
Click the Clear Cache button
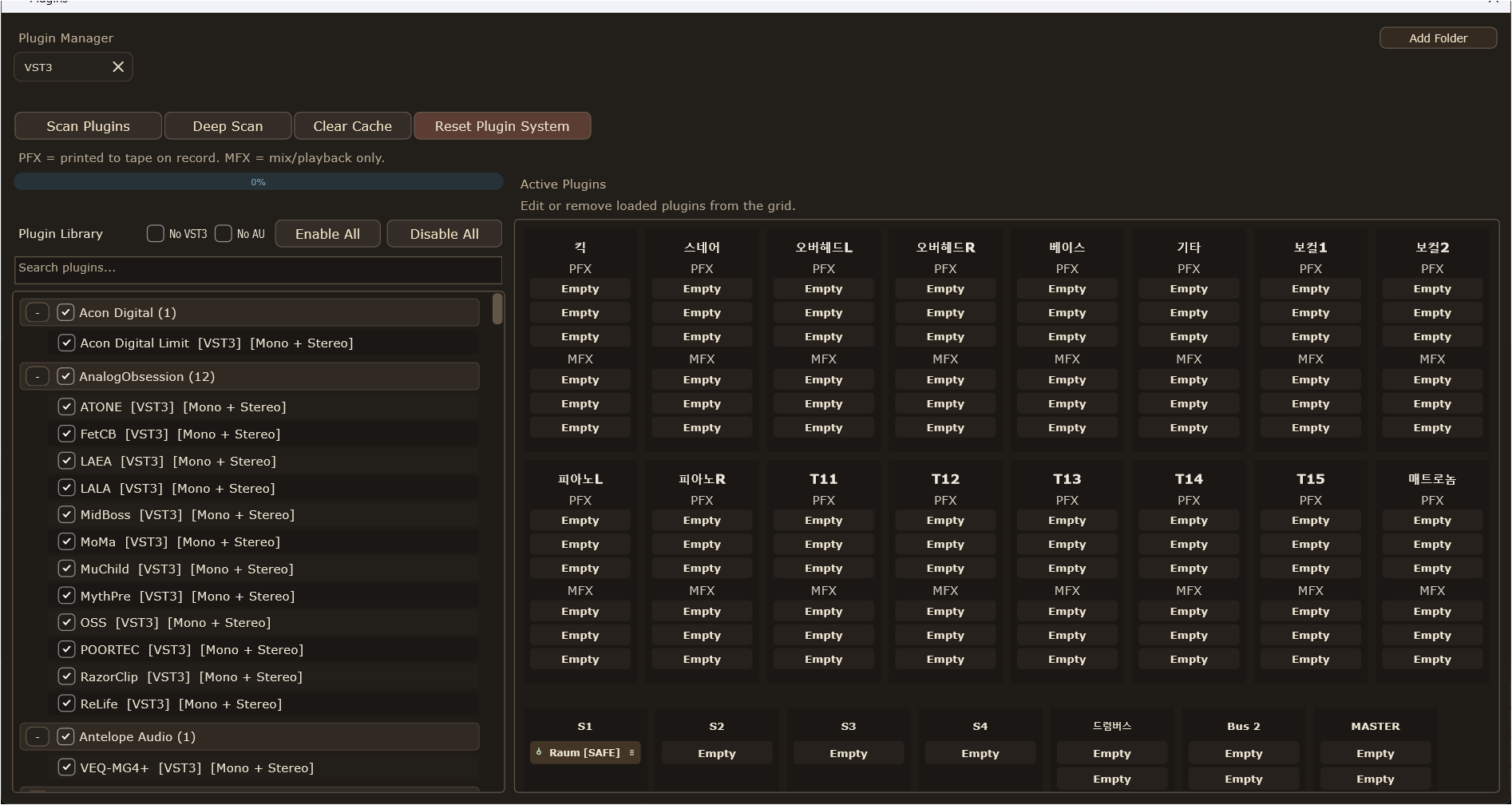click(353, 126)
